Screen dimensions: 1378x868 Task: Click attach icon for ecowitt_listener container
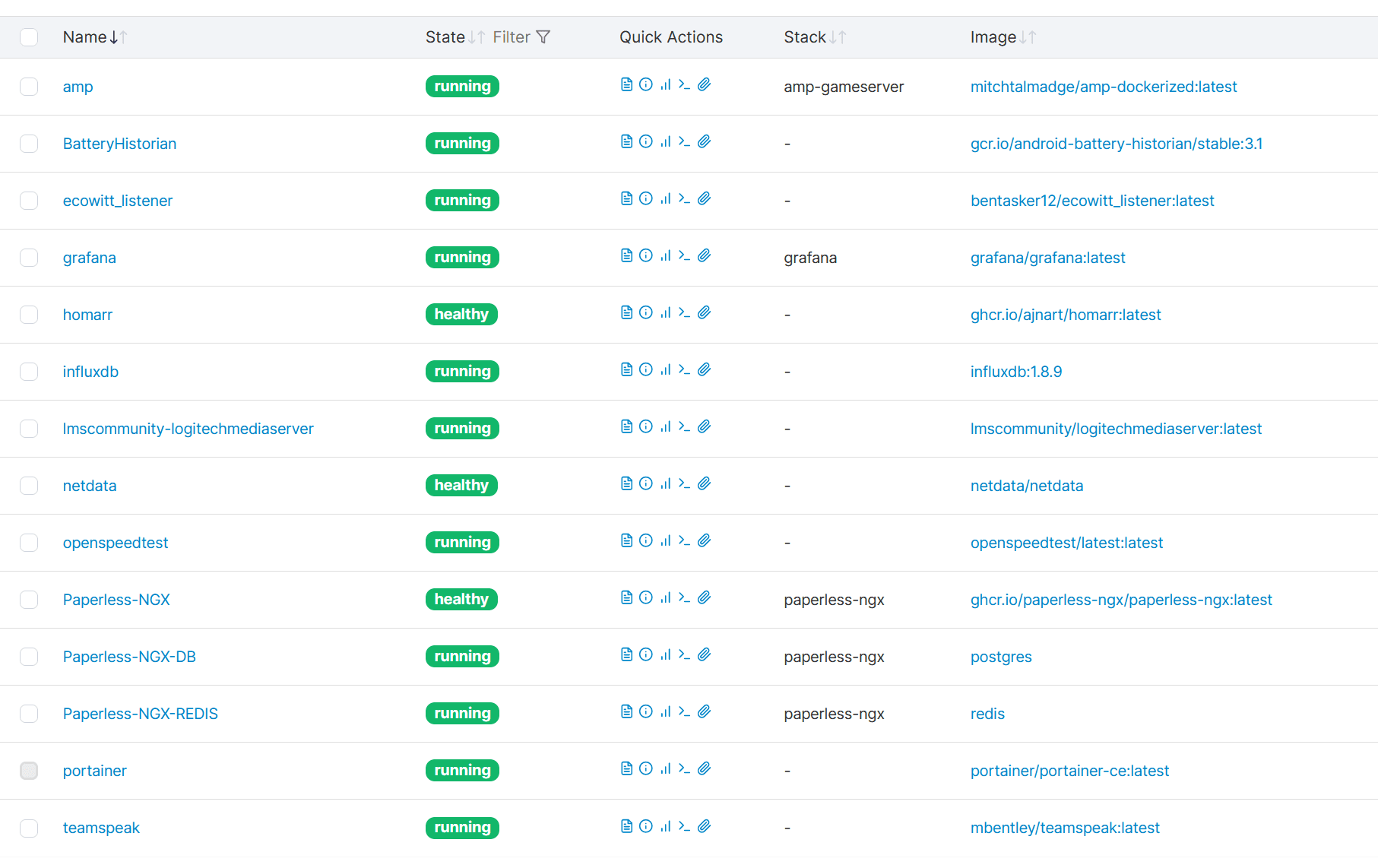pyautogui.click(x=705, y=198)
